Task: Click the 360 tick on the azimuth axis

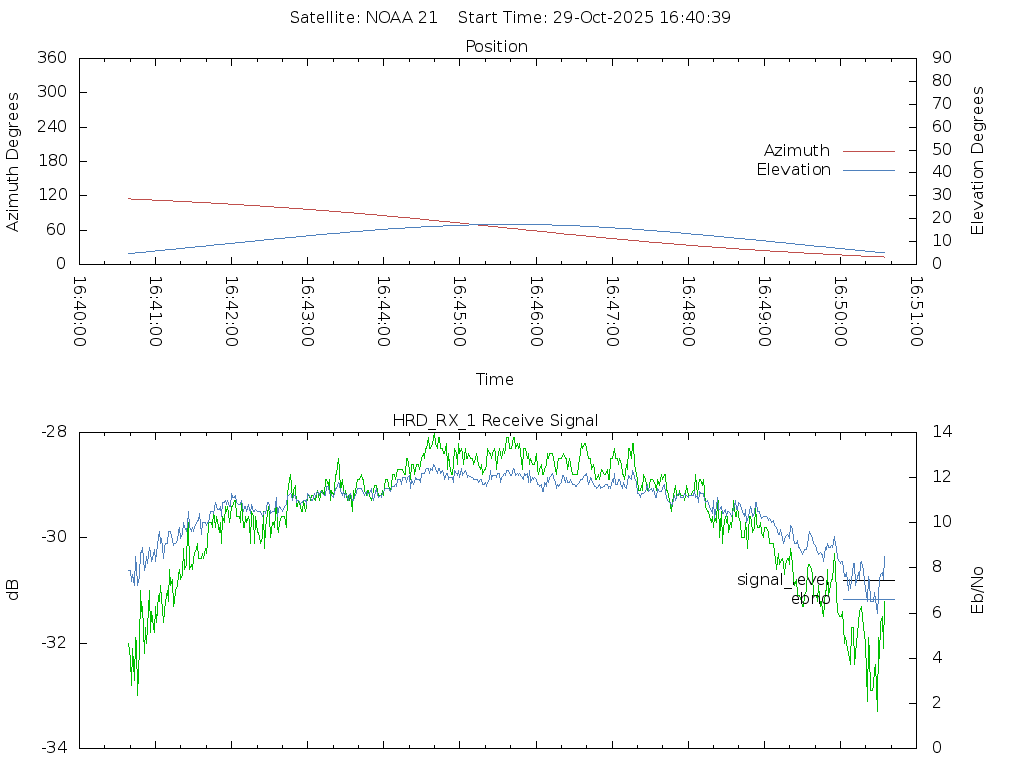Action: pyautogui.click(x=51, y=58)
